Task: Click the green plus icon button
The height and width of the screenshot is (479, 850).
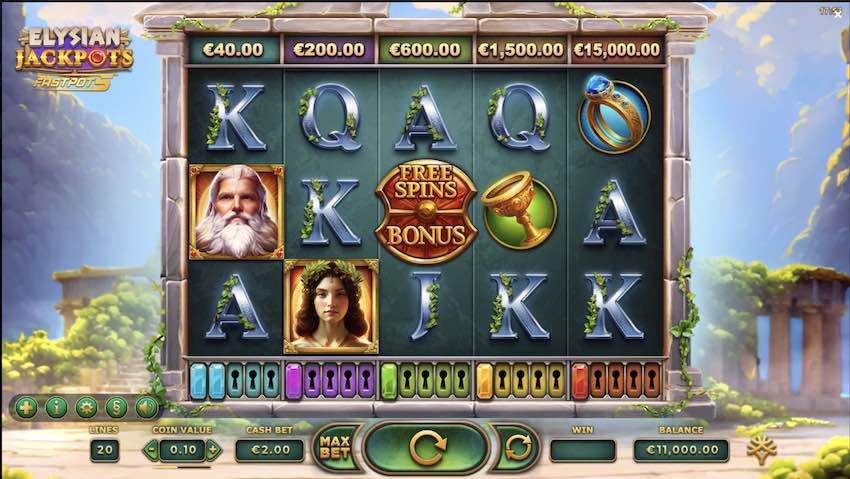Action: (26, 407)
